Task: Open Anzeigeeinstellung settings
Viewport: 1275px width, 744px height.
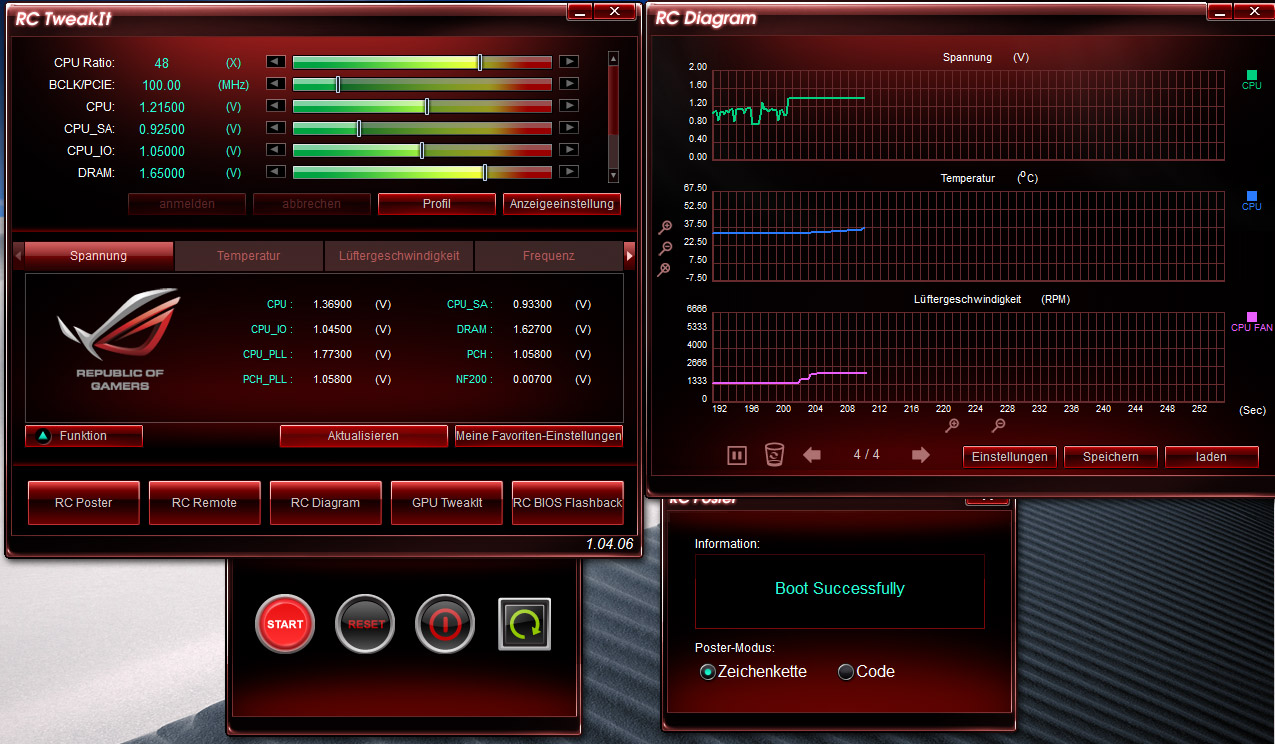Action: (x=562, y=204)
